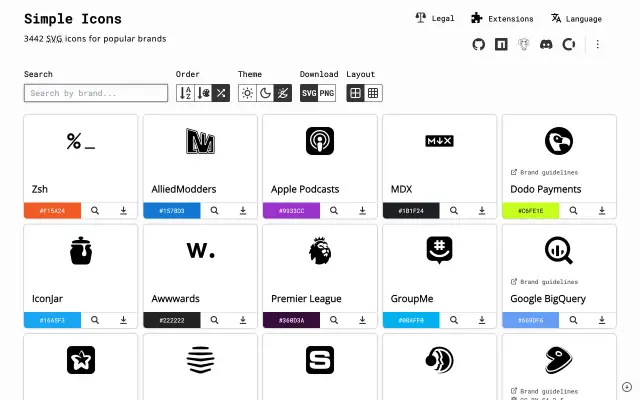Click the IconJar logo icon
Image resolution: width=640 pixels, height=400 pixels.
click(81, 251)
